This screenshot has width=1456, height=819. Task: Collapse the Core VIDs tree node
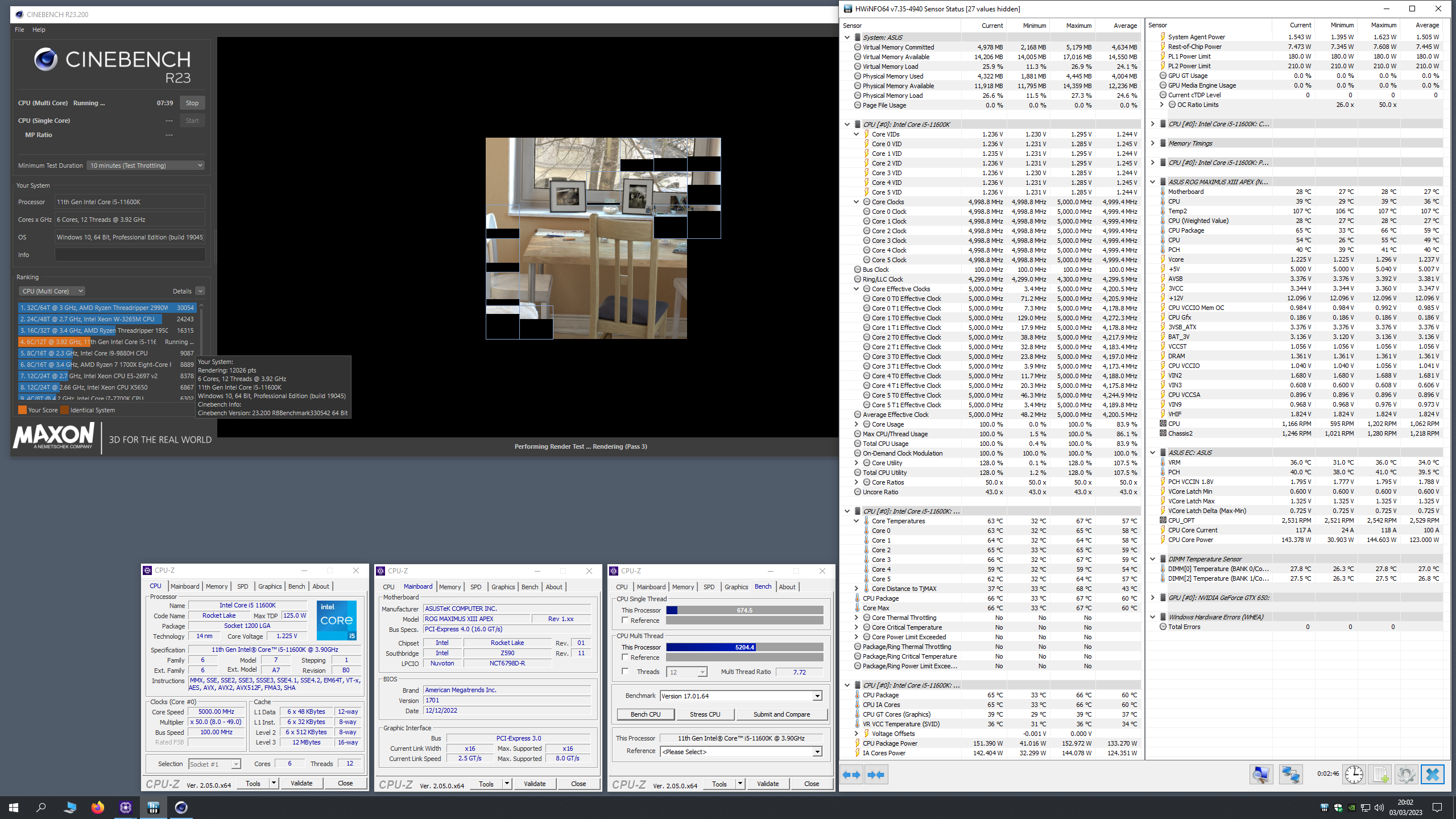point(856,134)
